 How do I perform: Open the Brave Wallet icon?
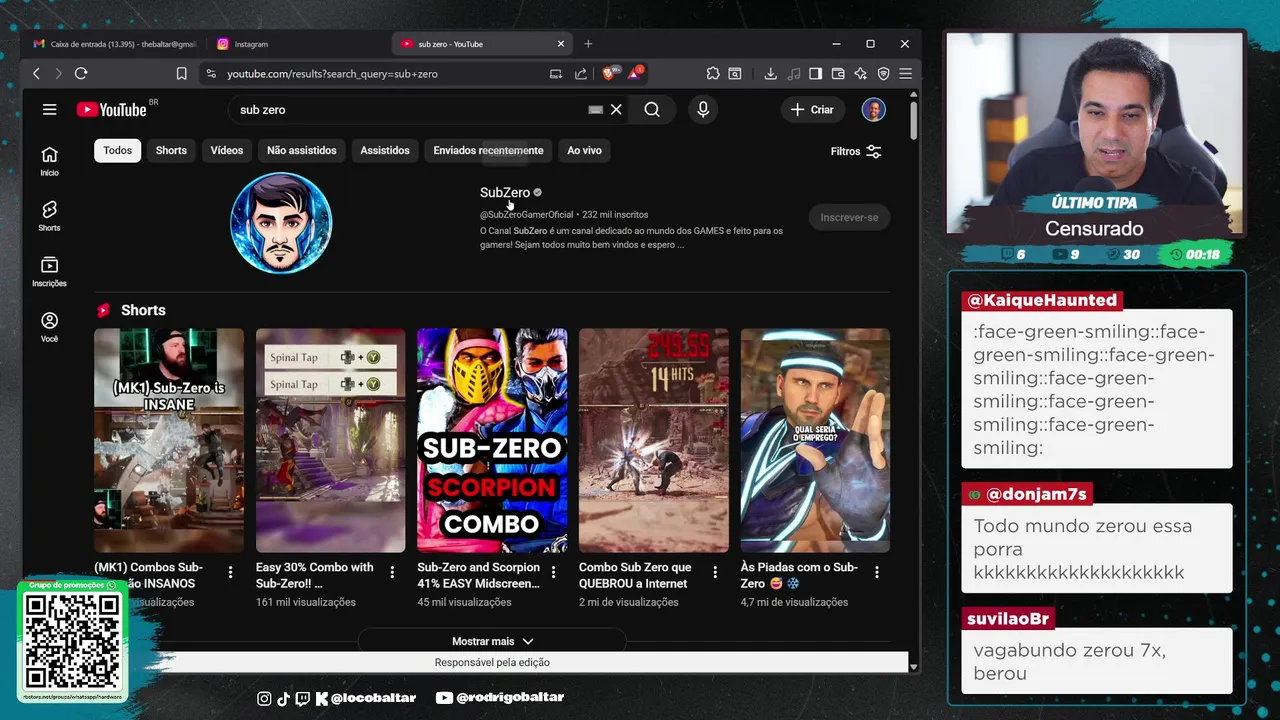(x=838, y=73)
